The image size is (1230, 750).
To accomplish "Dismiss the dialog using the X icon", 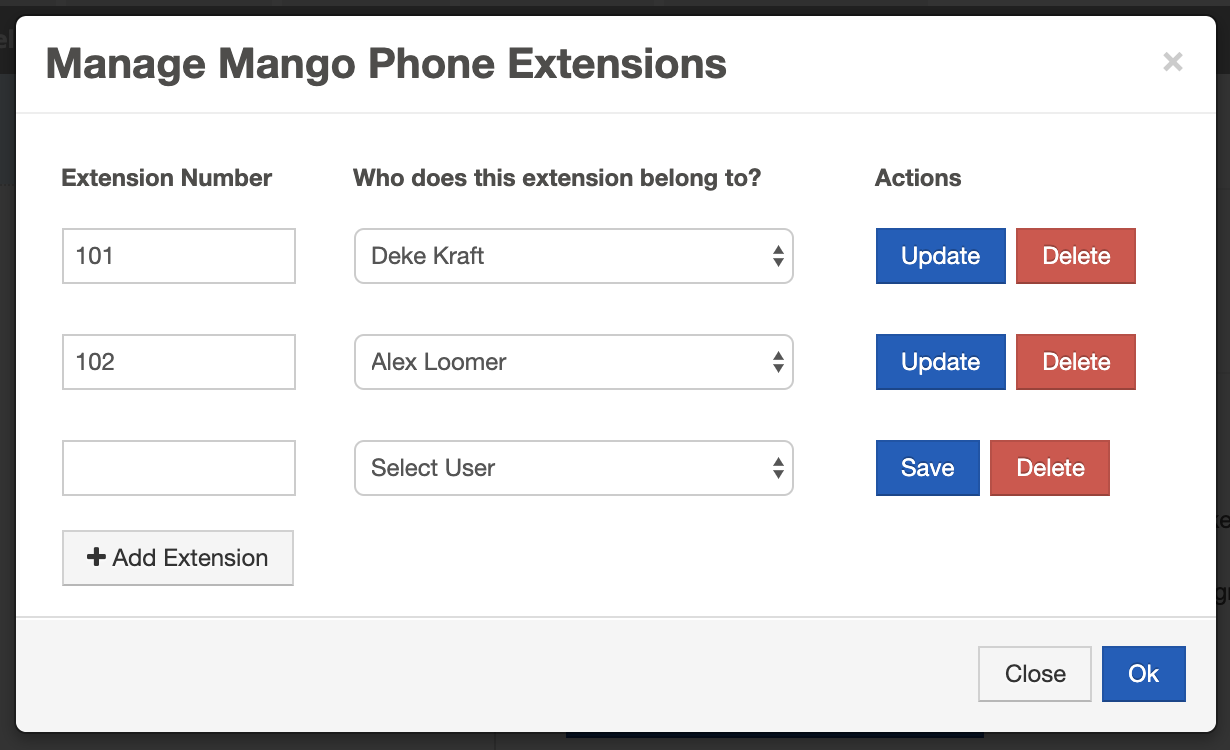I will [1172, 62].
